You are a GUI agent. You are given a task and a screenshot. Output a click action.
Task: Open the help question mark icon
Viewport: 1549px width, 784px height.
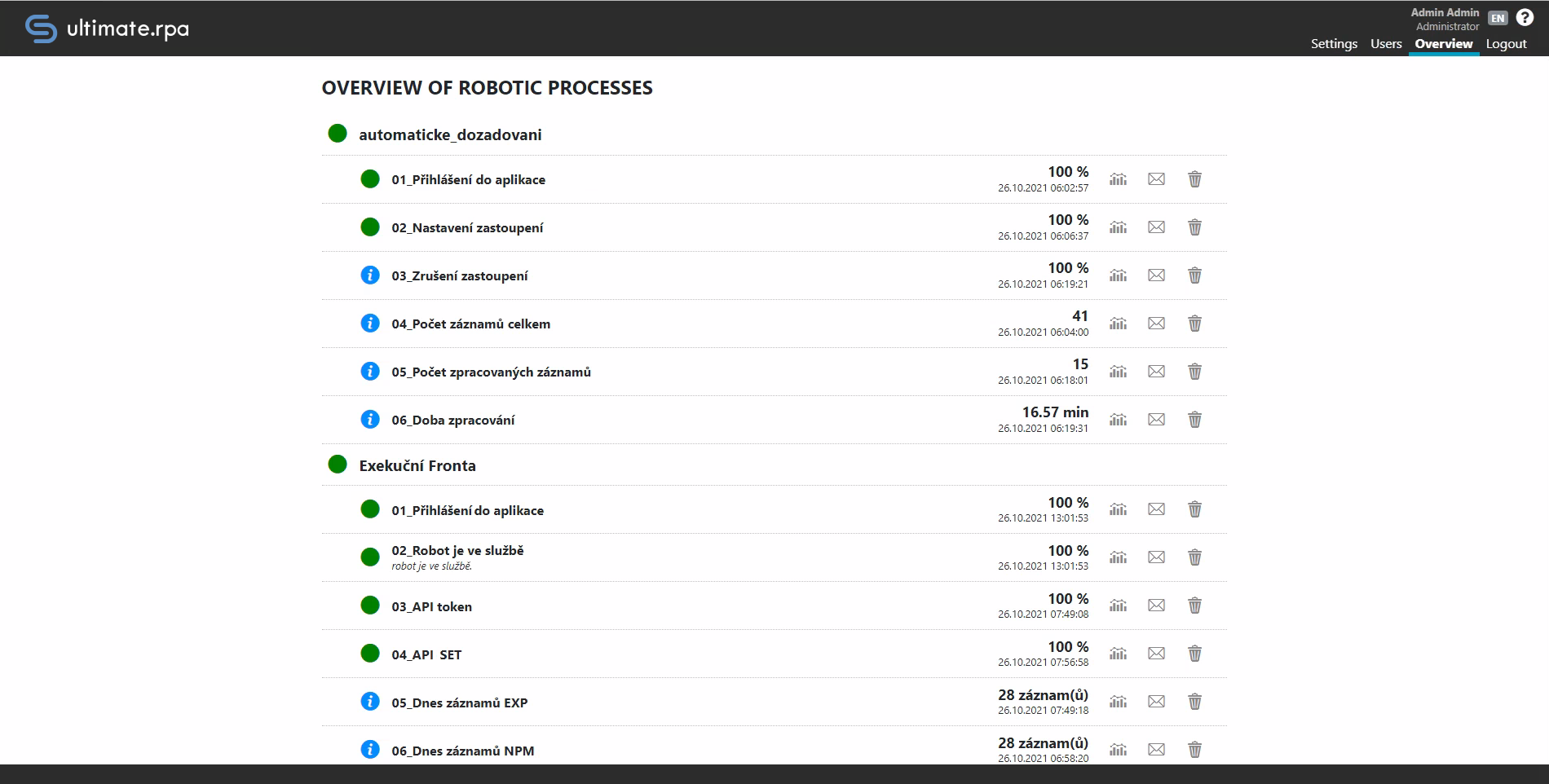tap(1525, 17)
